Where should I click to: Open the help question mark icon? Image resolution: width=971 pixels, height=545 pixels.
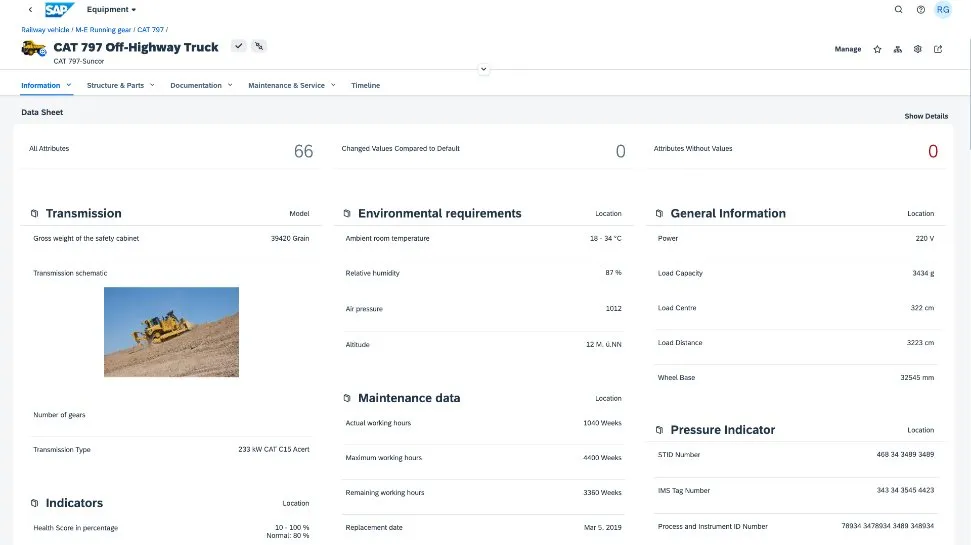click(x=920, y=9)
